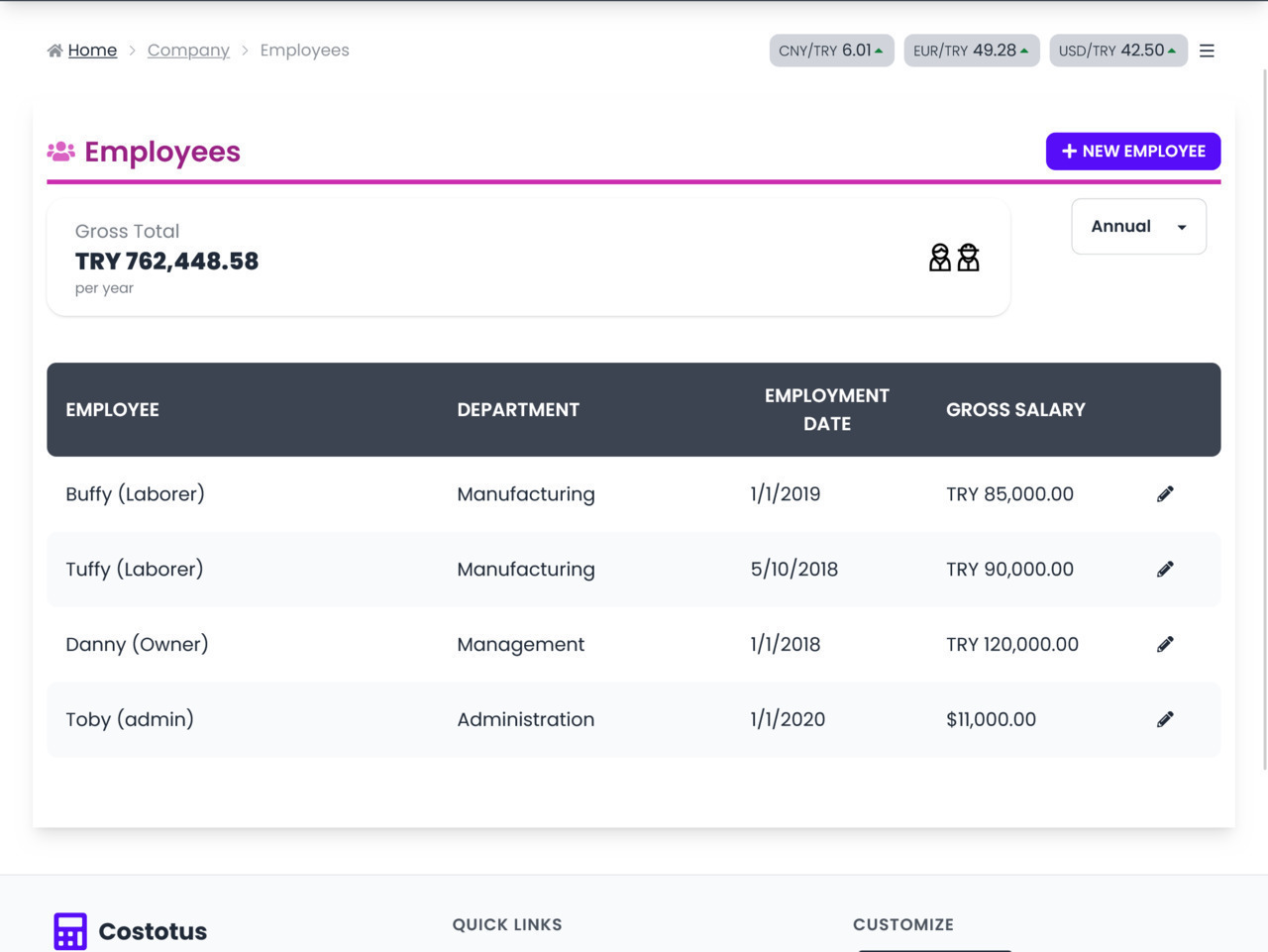Click the Costotus calculator logo icon
The width and height of the screenshot is (1268, 952).
coord(70,931)
